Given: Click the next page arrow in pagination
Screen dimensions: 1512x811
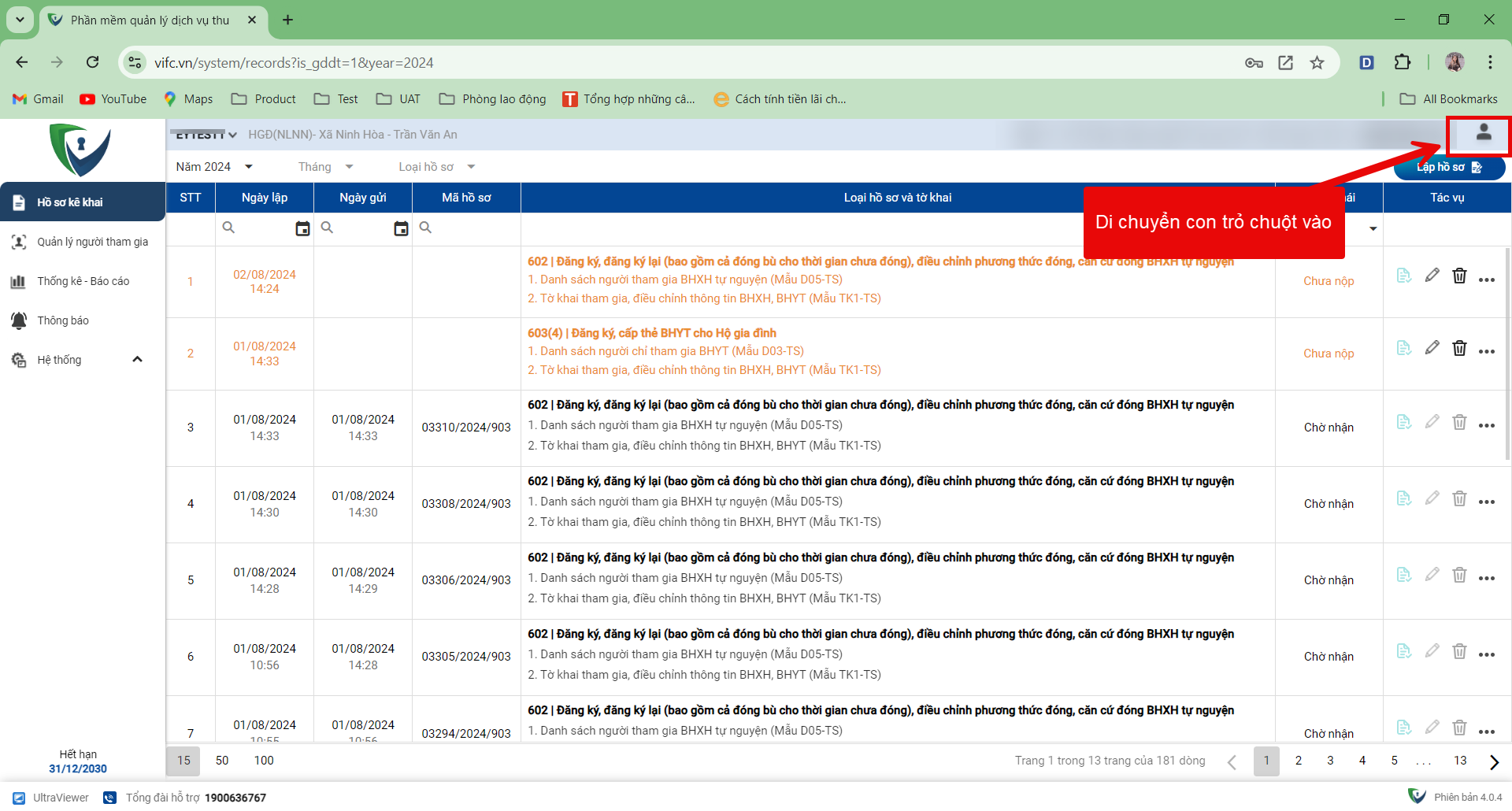Looking at the screenshot, I should click(1494, 761).
